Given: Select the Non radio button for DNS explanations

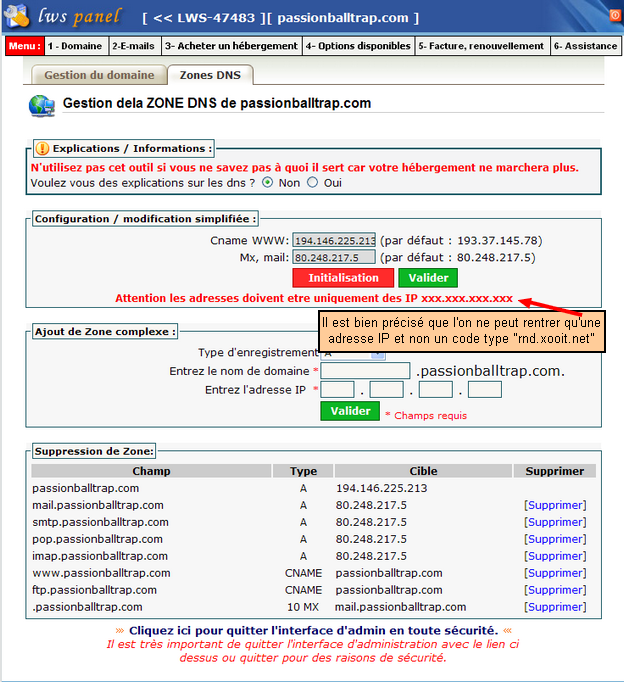Looking at the screenshot, I should point(268,183).
